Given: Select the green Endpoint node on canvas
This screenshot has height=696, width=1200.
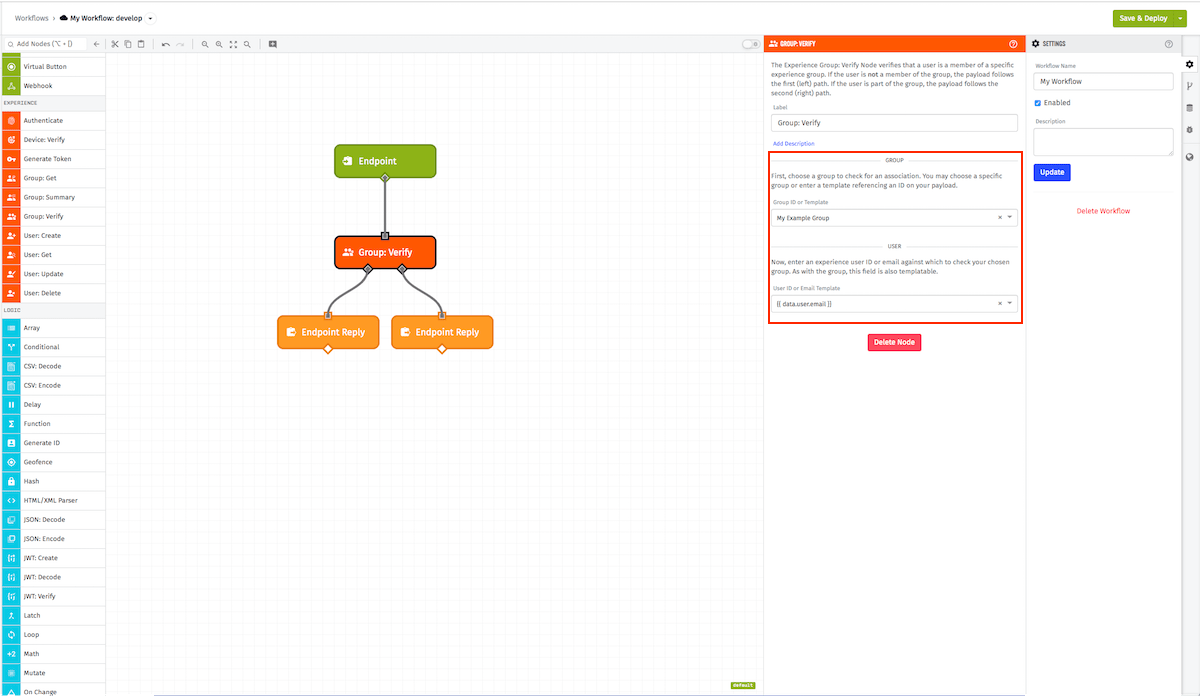Looking at the screenshot, I should (x=385, y=161).
